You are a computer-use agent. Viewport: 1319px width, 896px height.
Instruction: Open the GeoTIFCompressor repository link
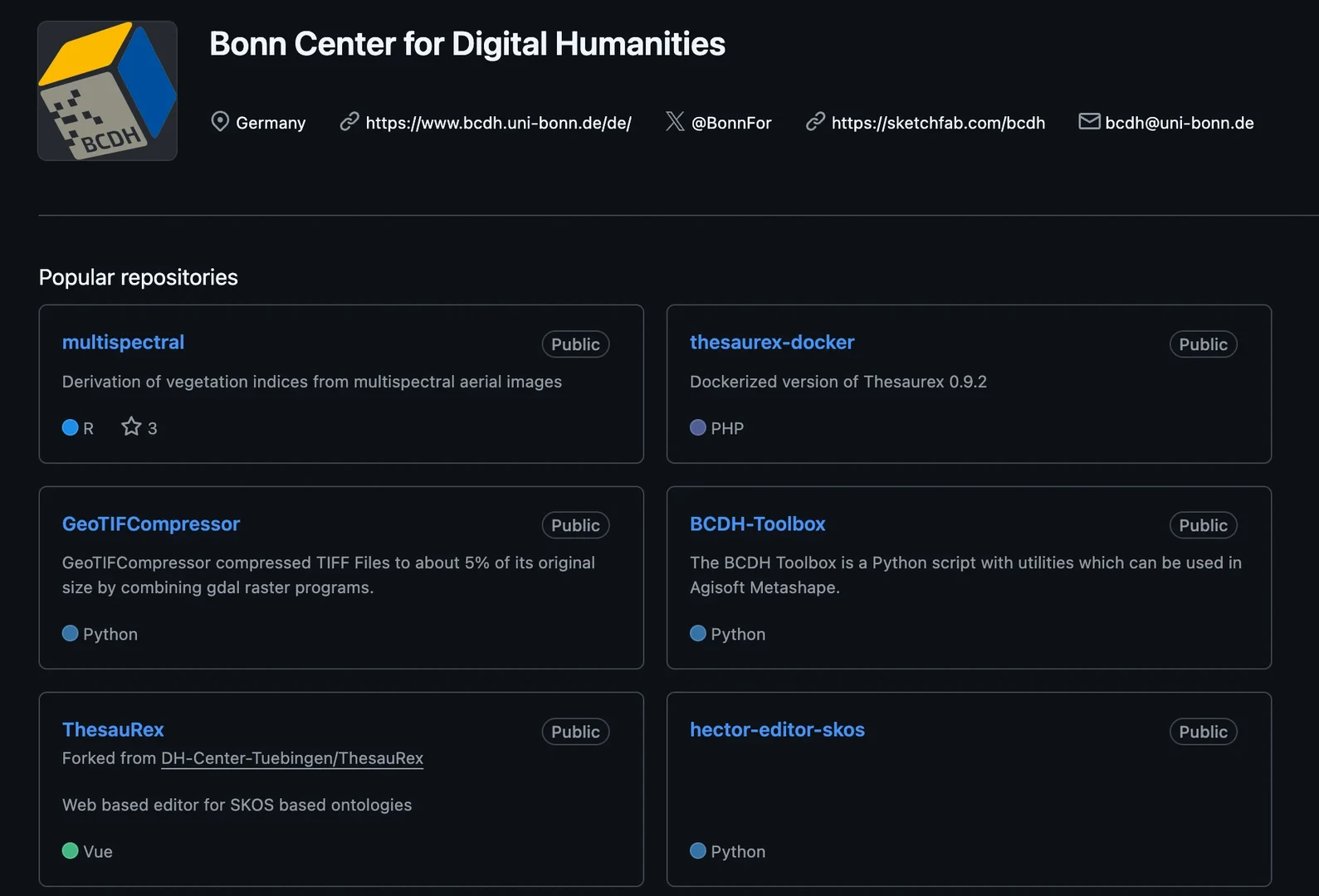(x=151, y=523)
